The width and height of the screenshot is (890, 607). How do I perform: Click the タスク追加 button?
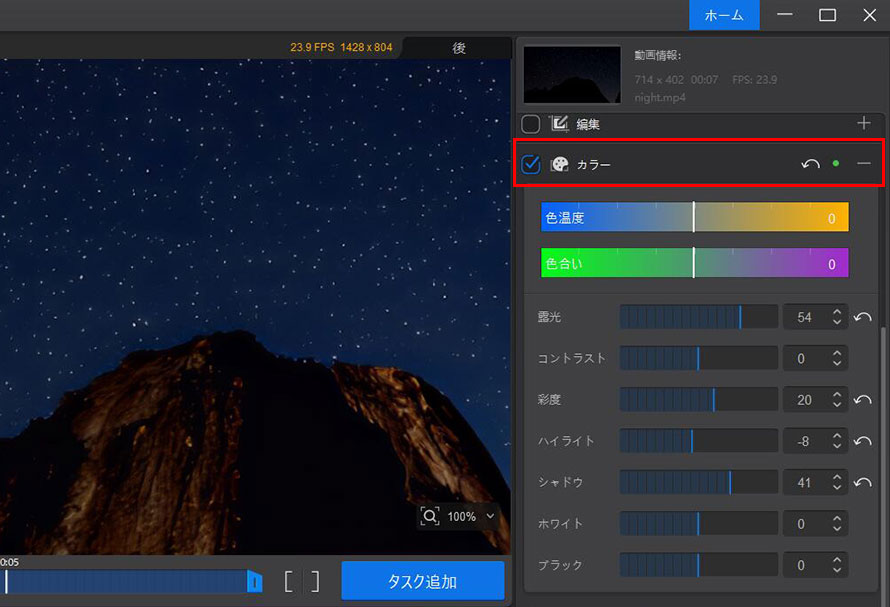click(x=422, y=581)
